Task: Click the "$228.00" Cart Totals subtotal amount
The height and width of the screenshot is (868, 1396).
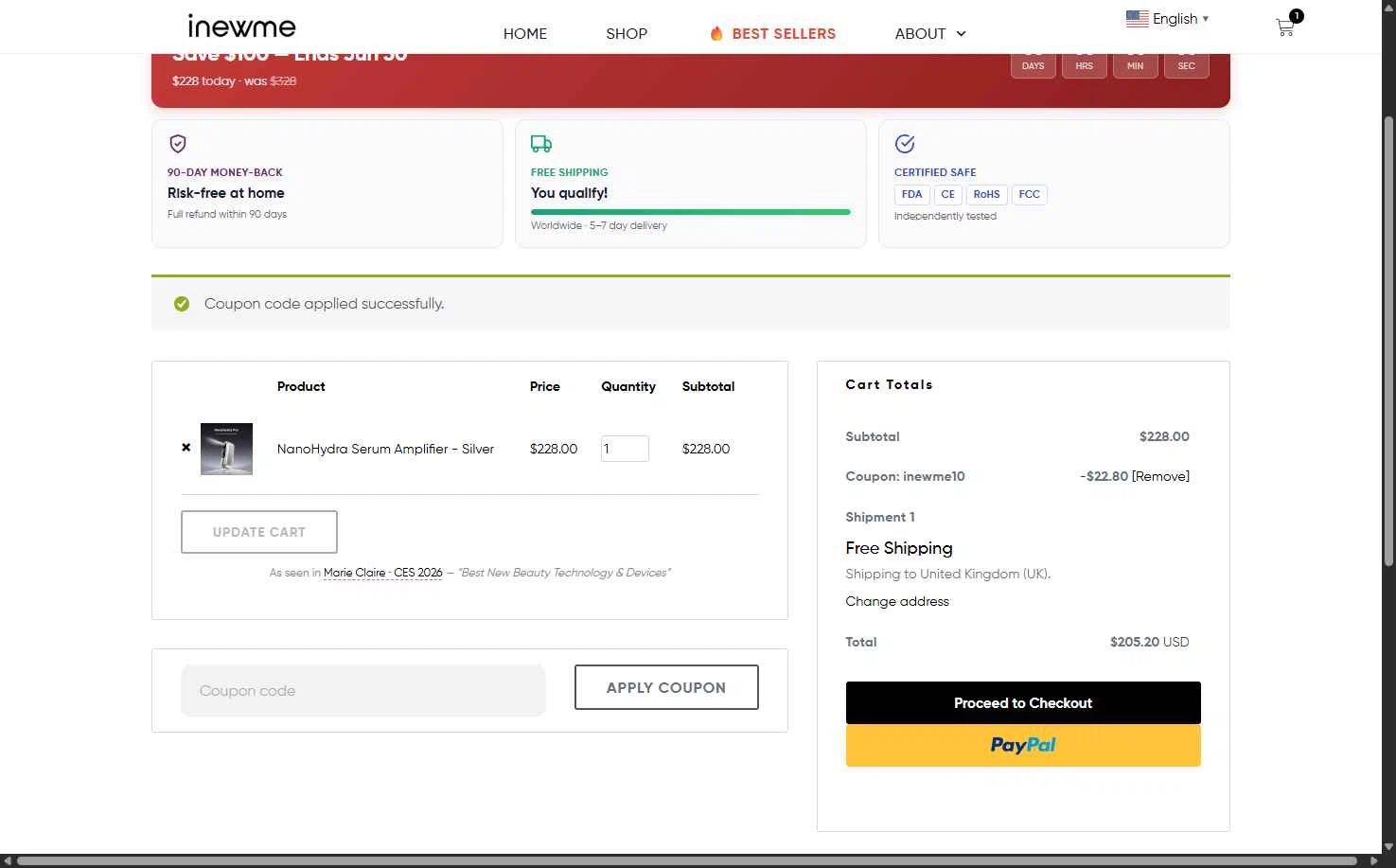Action: click(1164, 436)
